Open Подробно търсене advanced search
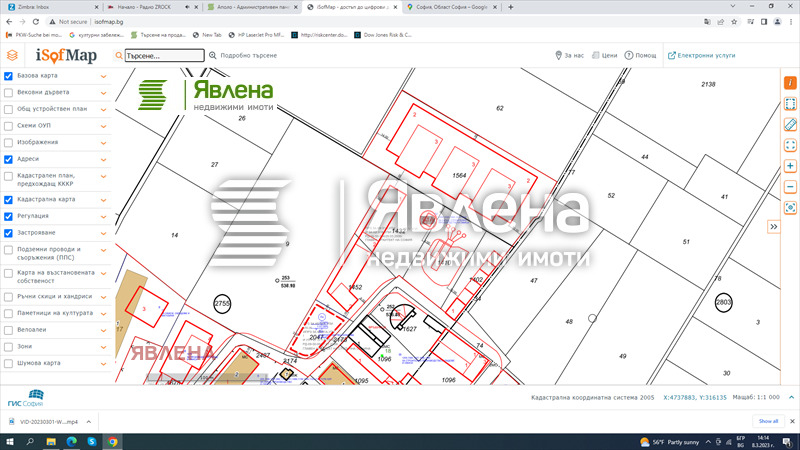The height and width of the screenshot is (450, 800). pyautogui.click(x=240, y=56)
